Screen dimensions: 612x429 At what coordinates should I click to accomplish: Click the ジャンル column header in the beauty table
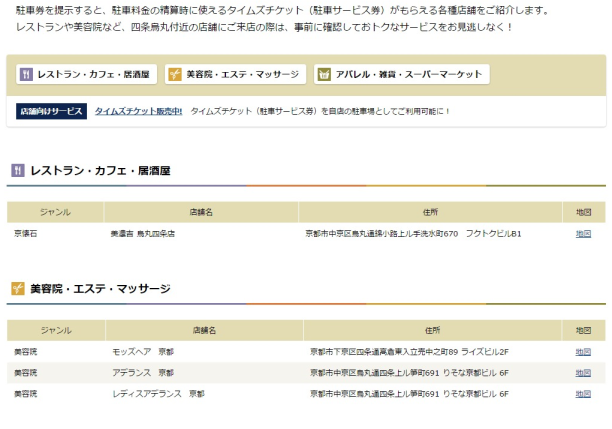pos(56,330)
